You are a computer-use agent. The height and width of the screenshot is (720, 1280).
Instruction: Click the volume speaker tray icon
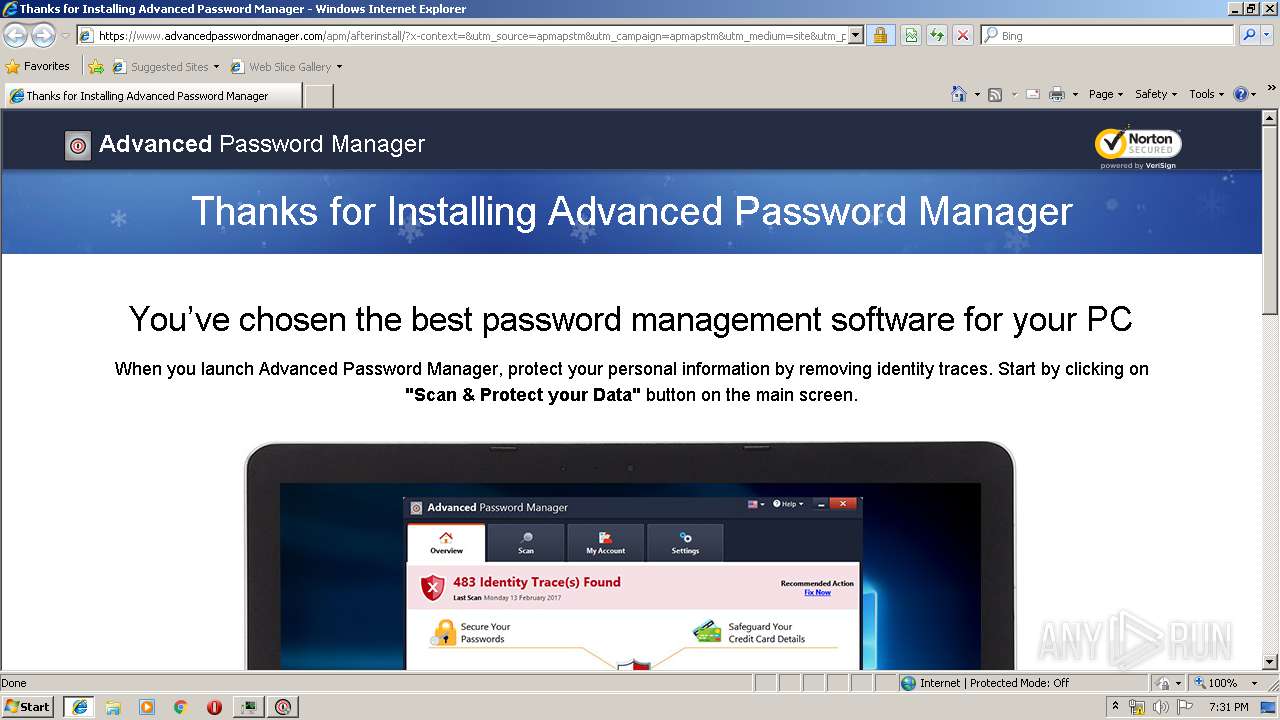1161,707
